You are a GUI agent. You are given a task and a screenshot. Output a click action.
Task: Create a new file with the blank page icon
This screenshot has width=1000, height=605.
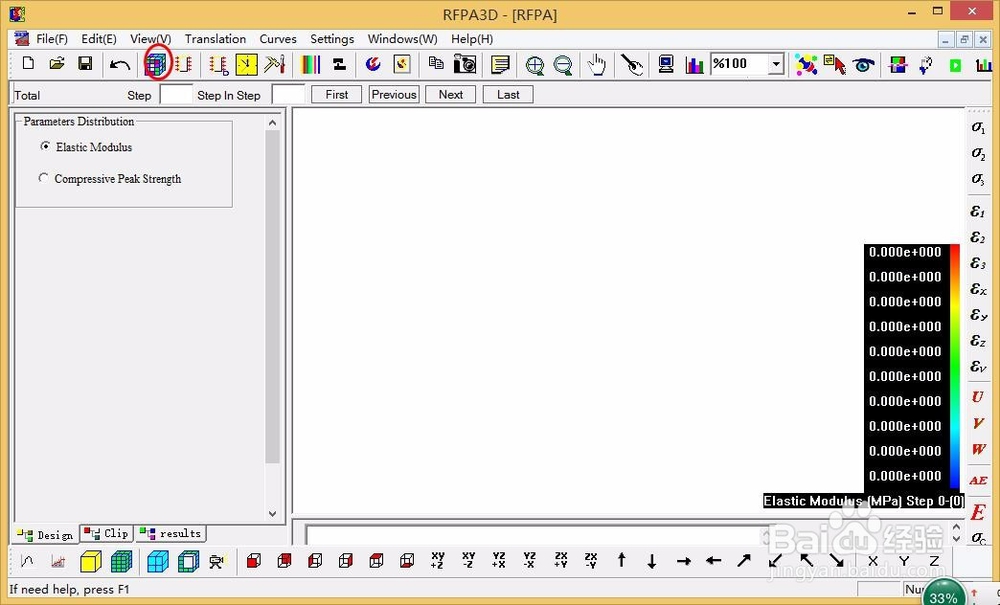[28, 64]
